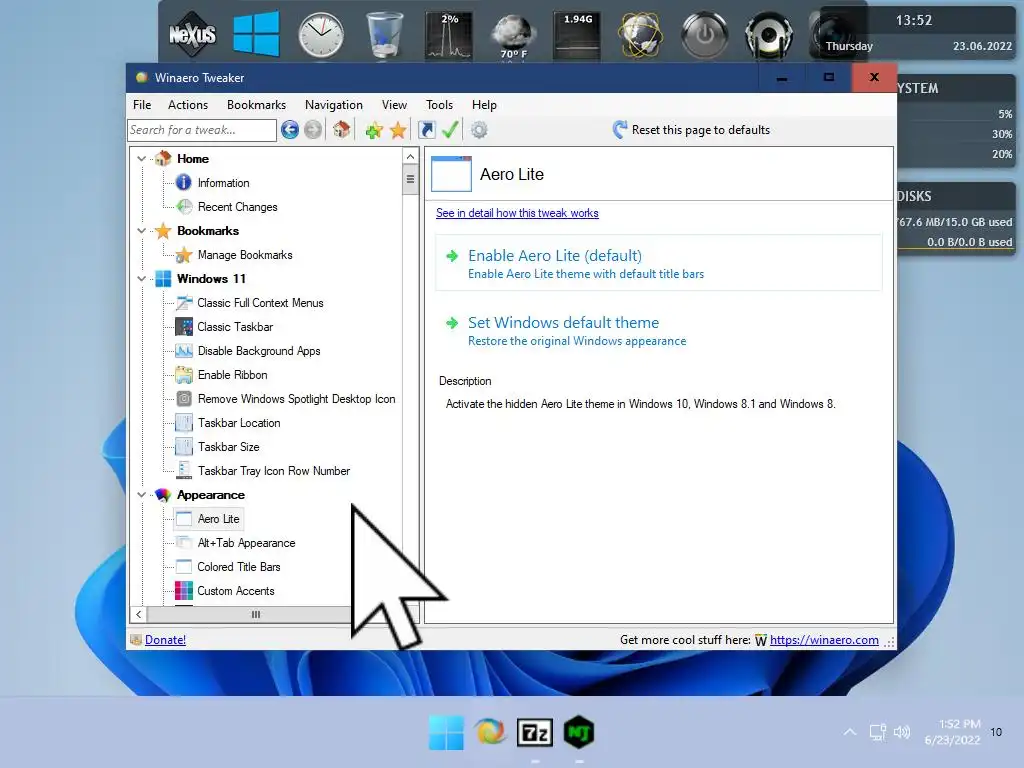Open the green hexagon app on taskbar
The height and width of the screenshot is (768, 1024).
tap(579, 732)
